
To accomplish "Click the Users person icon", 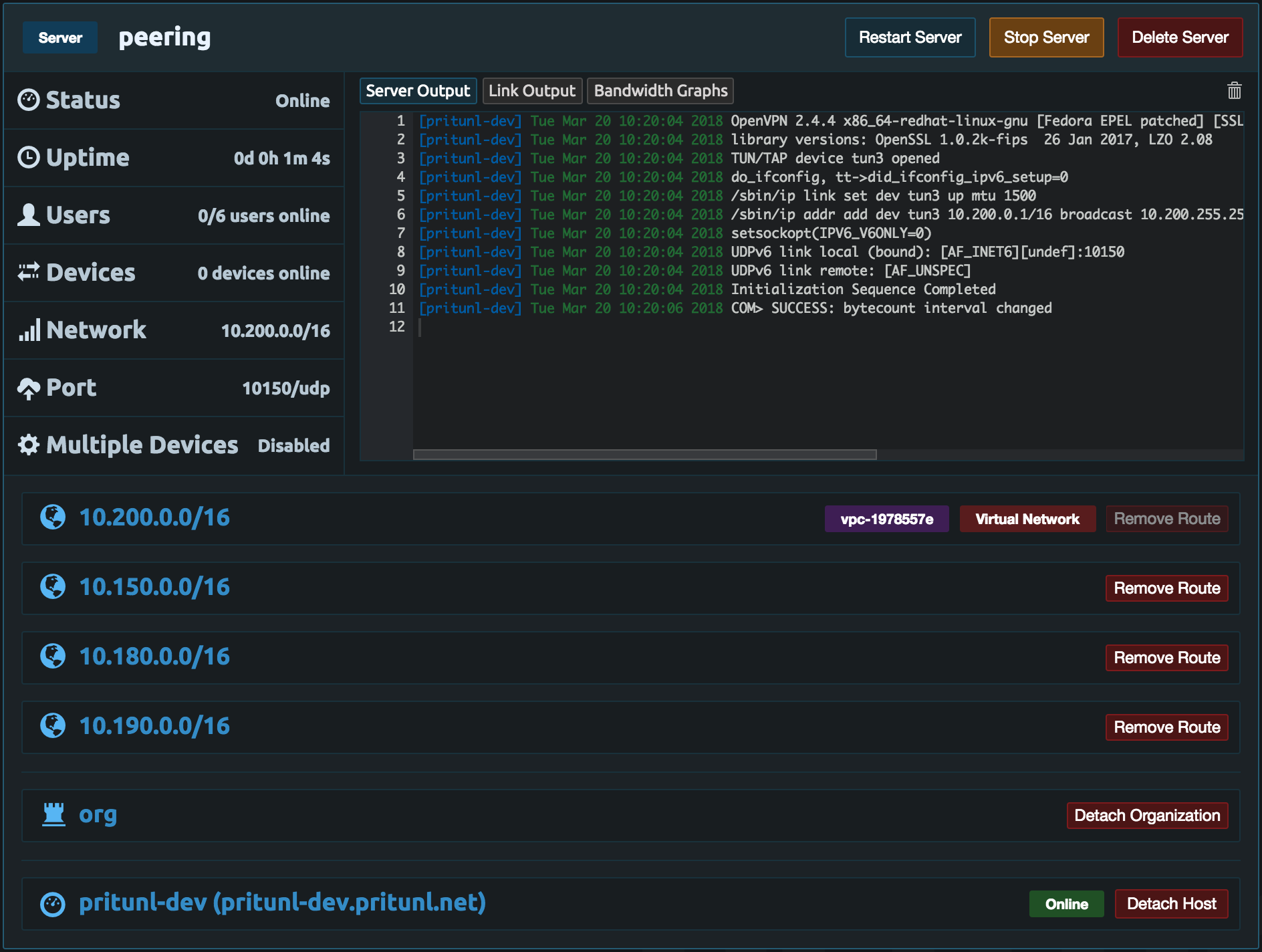I will (x=28, y=215).
